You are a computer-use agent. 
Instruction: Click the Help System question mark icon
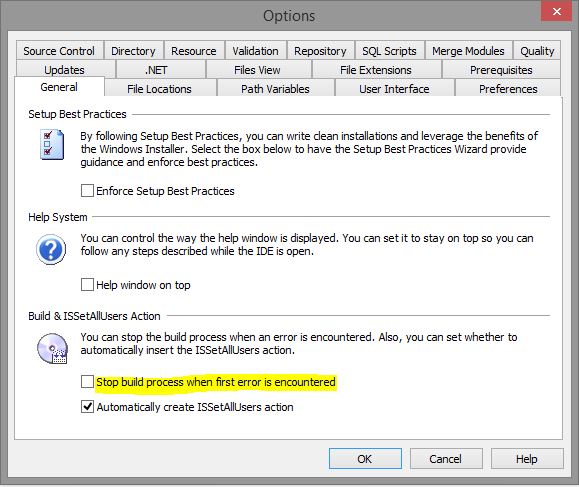(x=51, y=250)
